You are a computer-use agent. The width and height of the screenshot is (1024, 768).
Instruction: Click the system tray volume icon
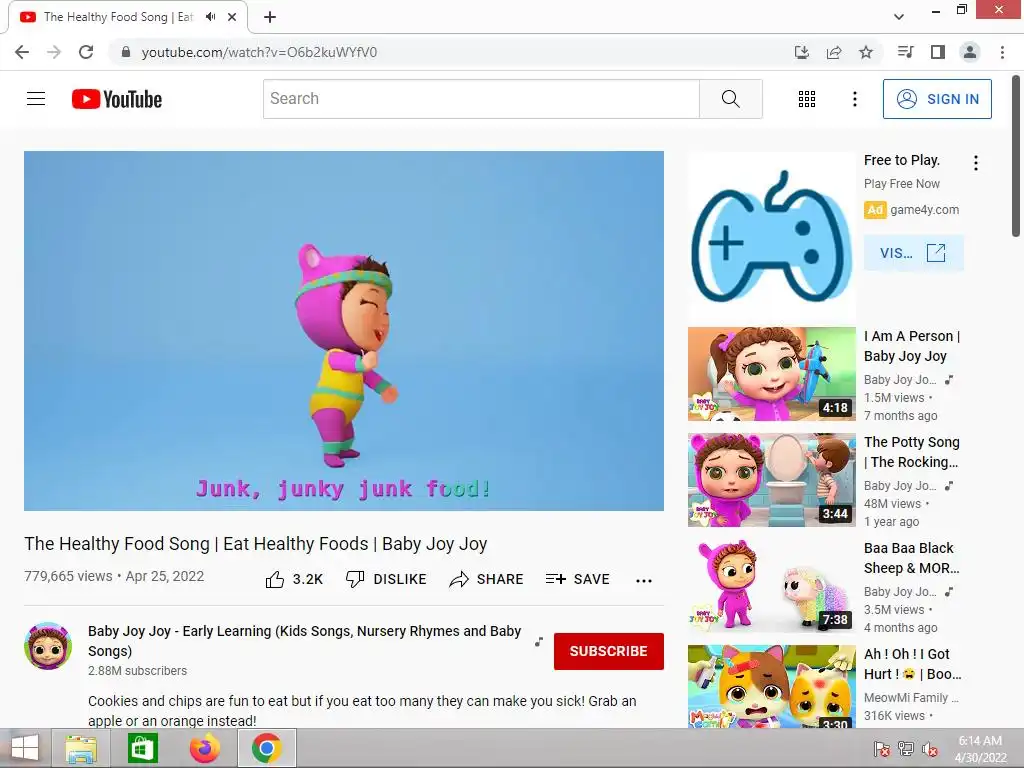point(930,749)
